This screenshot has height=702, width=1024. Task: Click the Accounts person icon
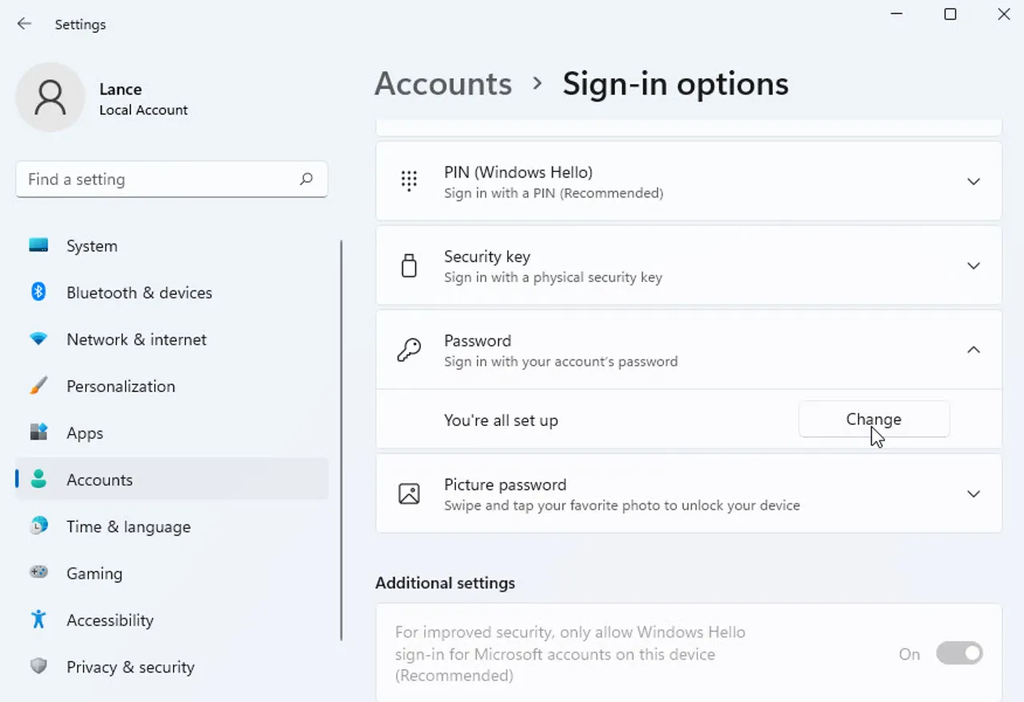click(39, 479)
